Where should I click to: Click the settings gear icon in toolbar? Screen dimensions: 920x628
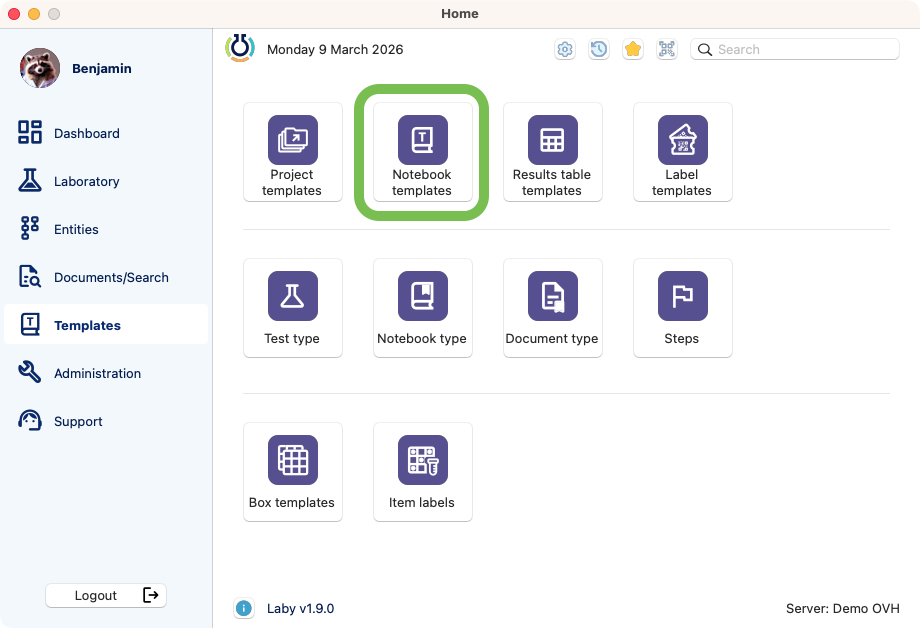pos(565,49)
